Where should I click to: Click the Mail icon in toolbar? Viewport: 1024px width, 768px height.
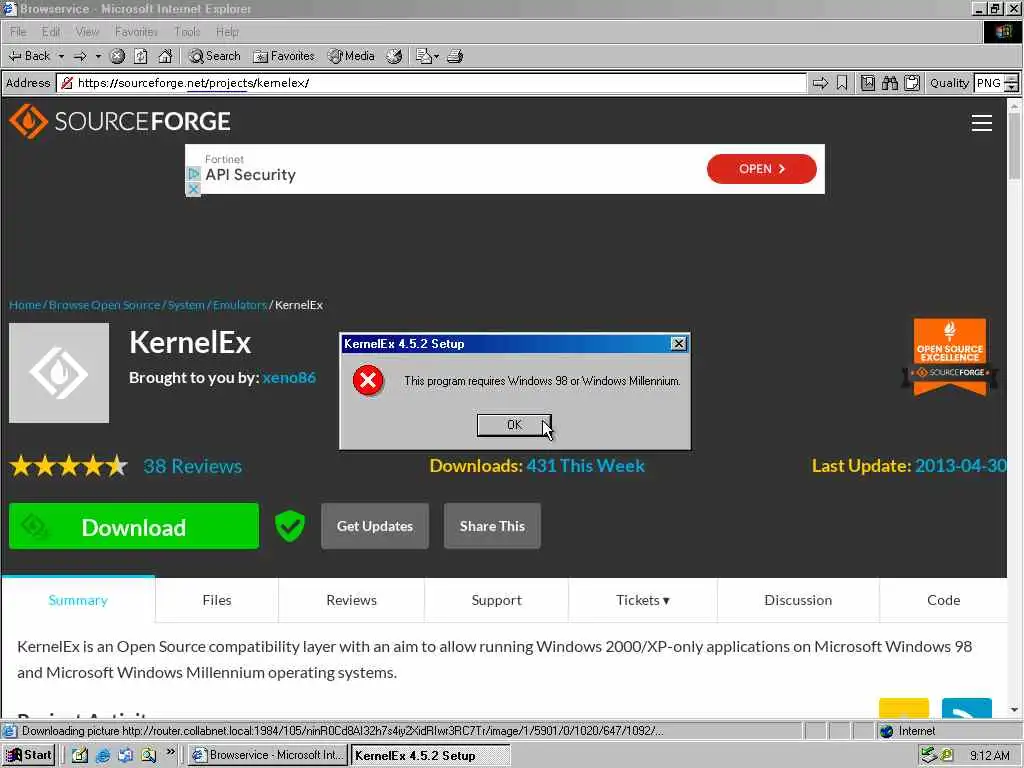pyautogui.click(x=424, y=56)
